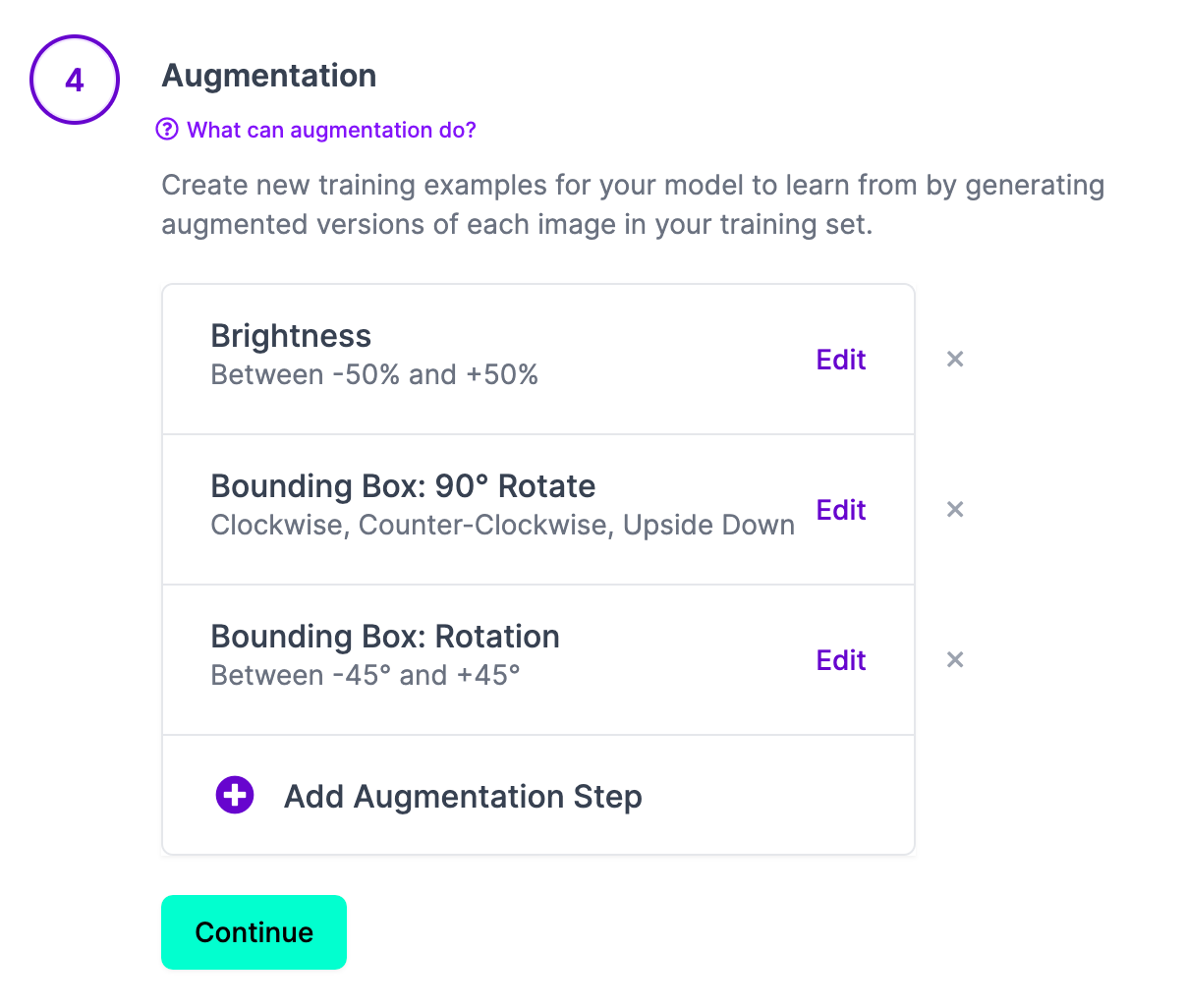Edit the Bounding Box 90° Rotate settings
Screen dimensions: 1185x1008
pos(840,510)
